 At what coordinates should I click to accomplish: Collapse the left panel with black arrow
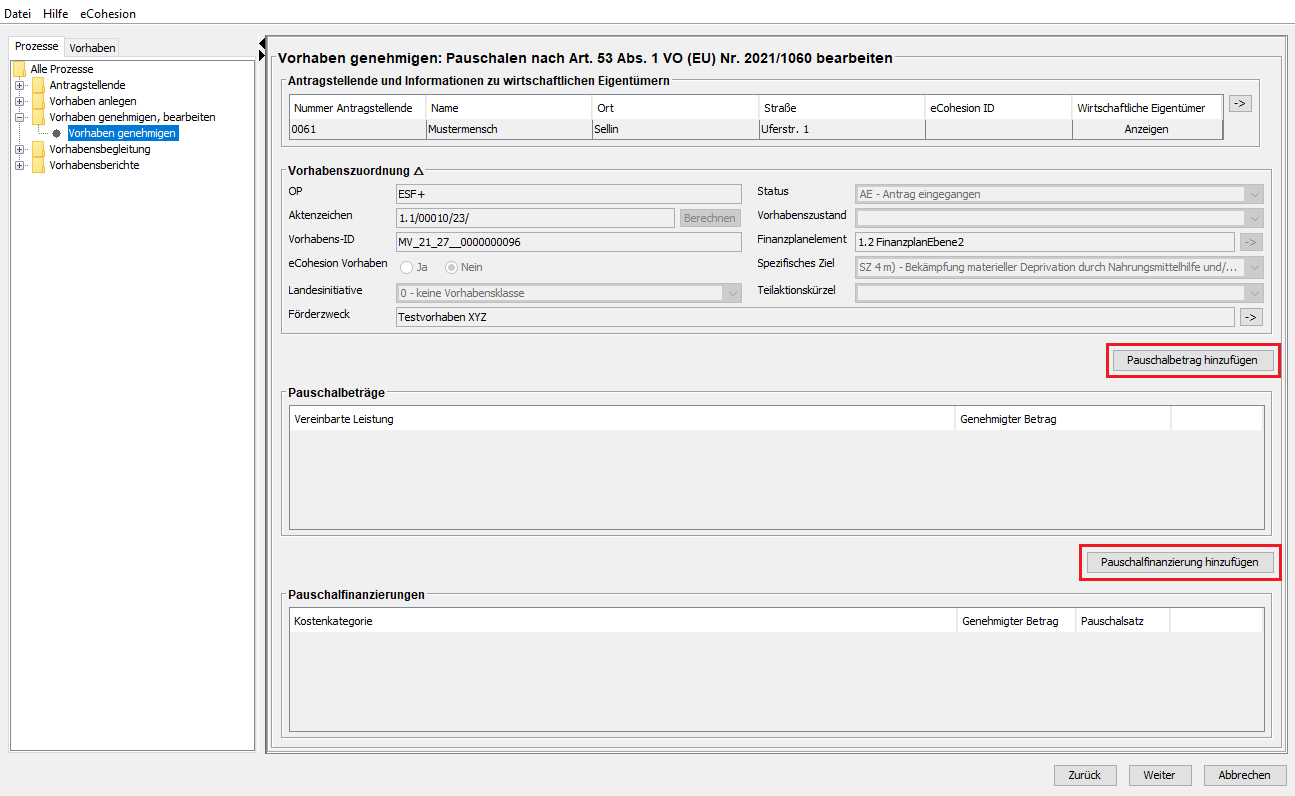pos(262,43)
